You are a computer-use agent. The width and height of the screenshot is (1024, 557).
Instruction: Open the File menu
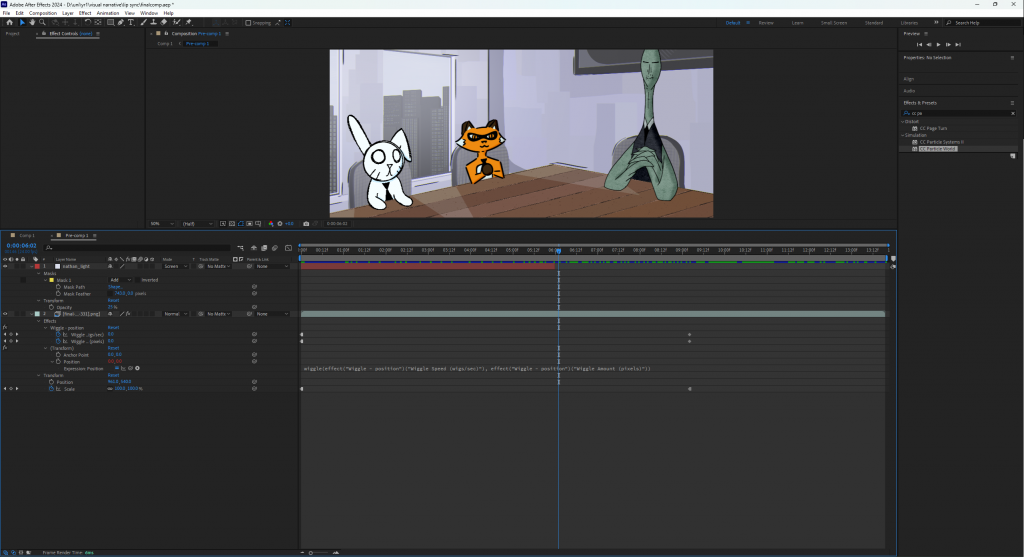click(x=7, y=13)
